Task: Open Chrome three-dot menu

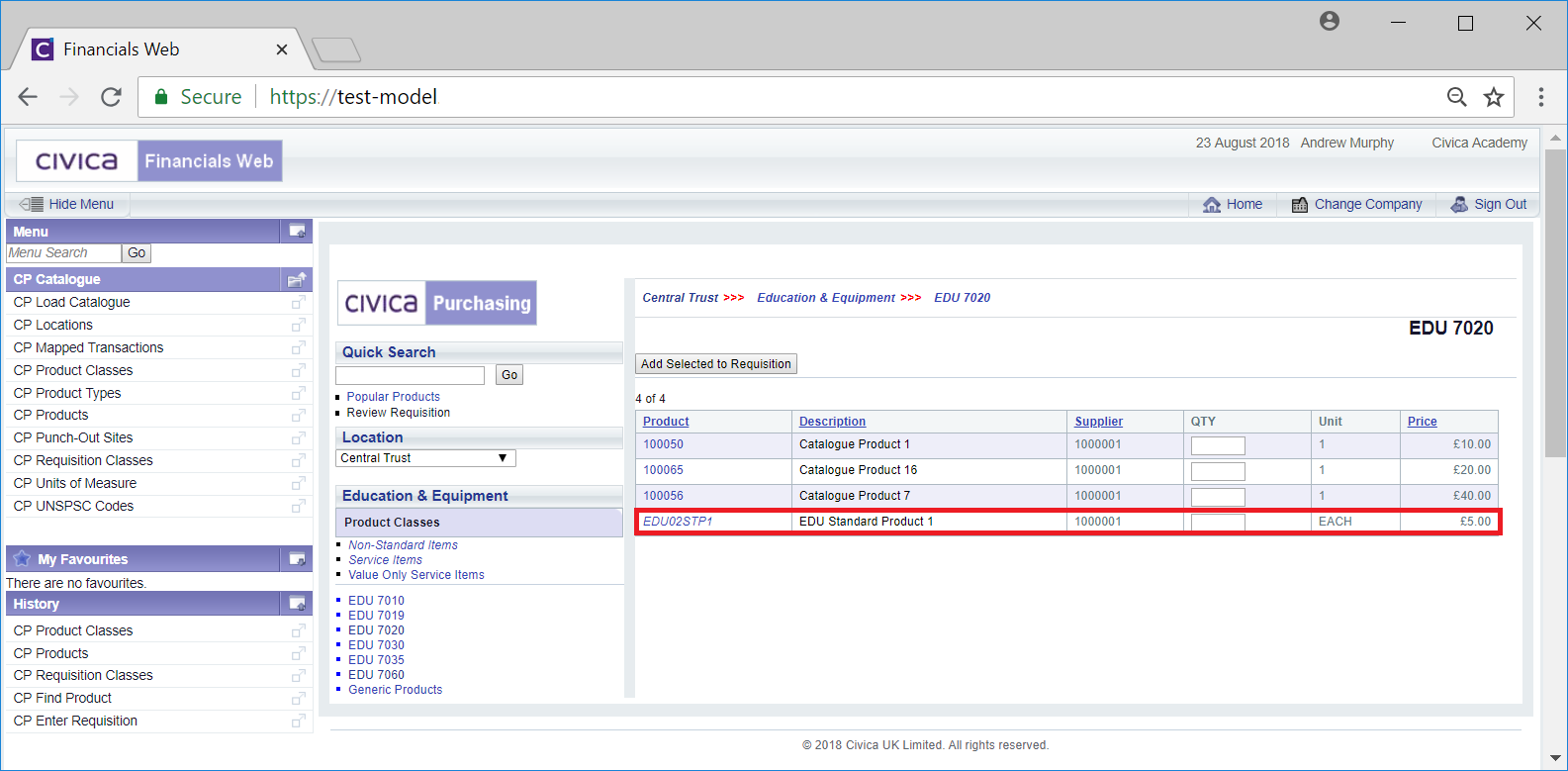Action: tap(1541, 97)
